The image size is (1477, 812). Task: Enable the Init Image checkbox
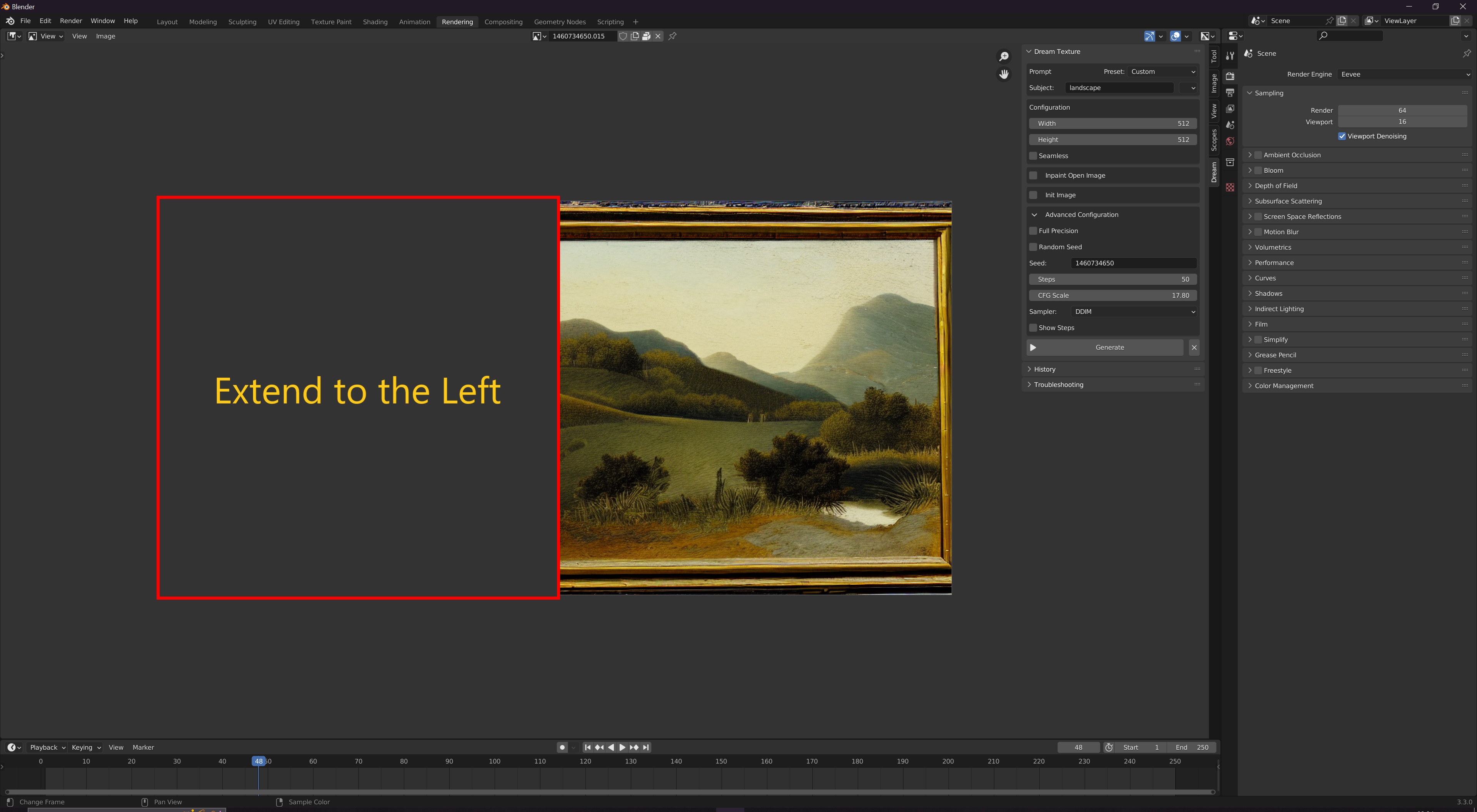[x=1033, y=195]
